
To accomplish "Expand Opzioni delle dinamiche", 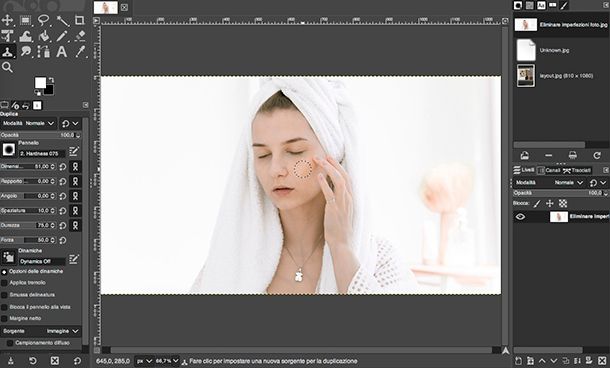I will 4,272.
